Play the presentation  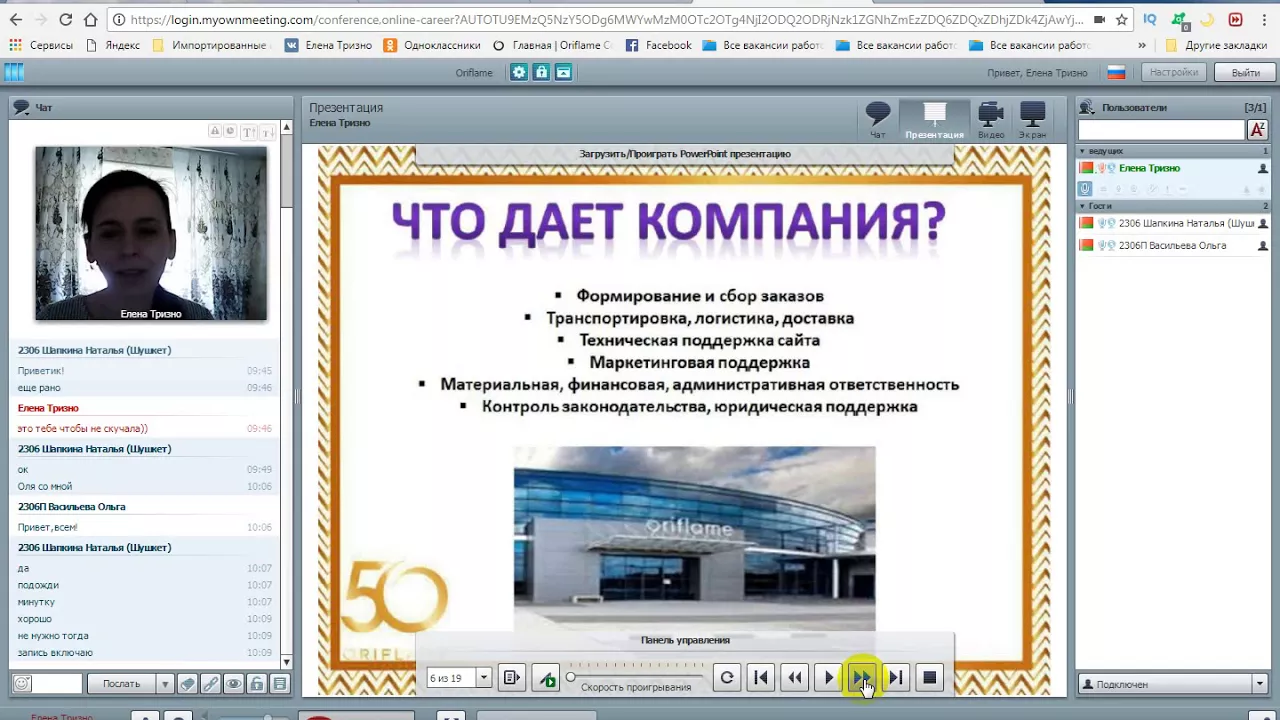[829, 678]
